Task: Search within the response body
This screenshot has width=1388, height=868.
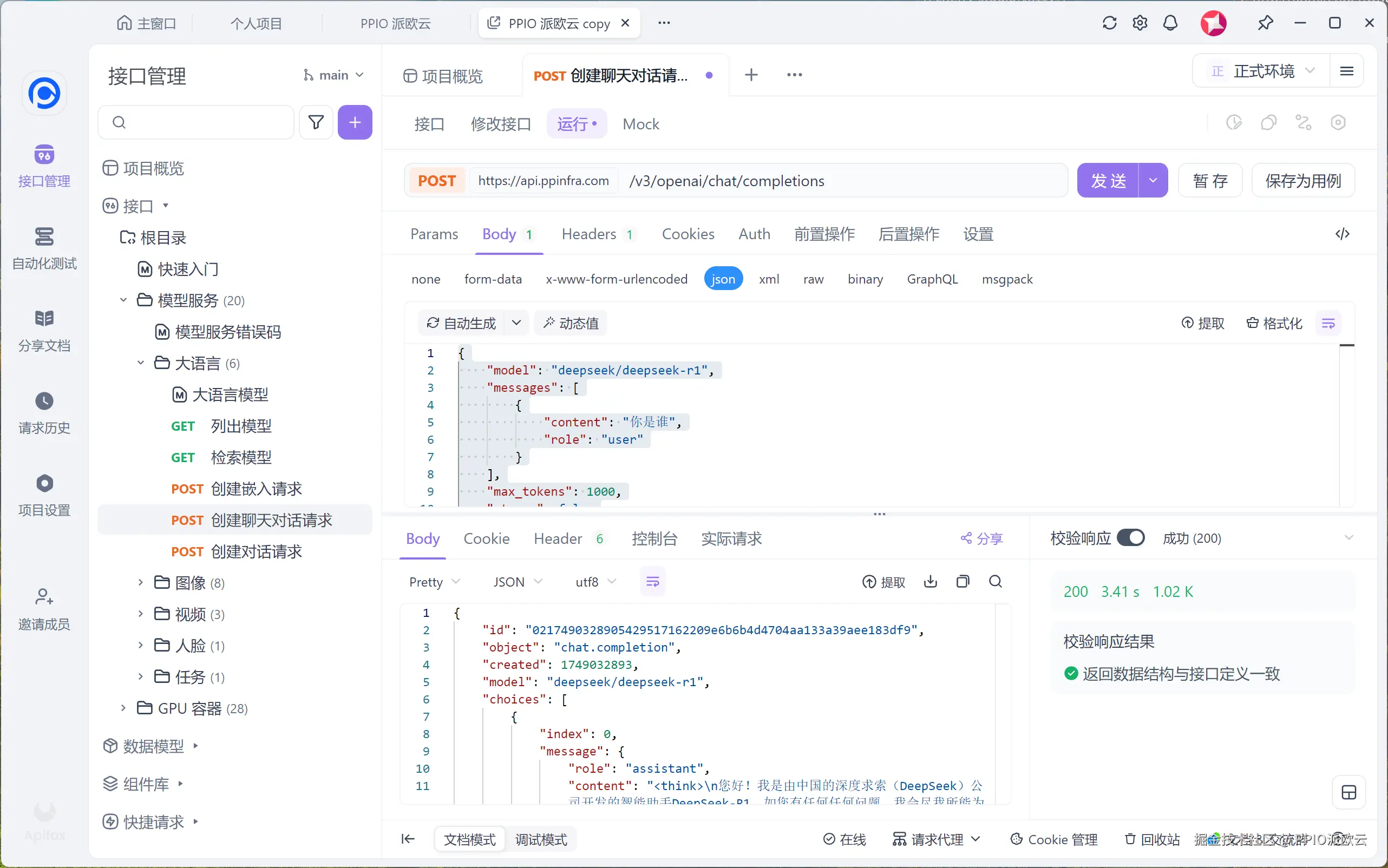Action: (995, 582)
